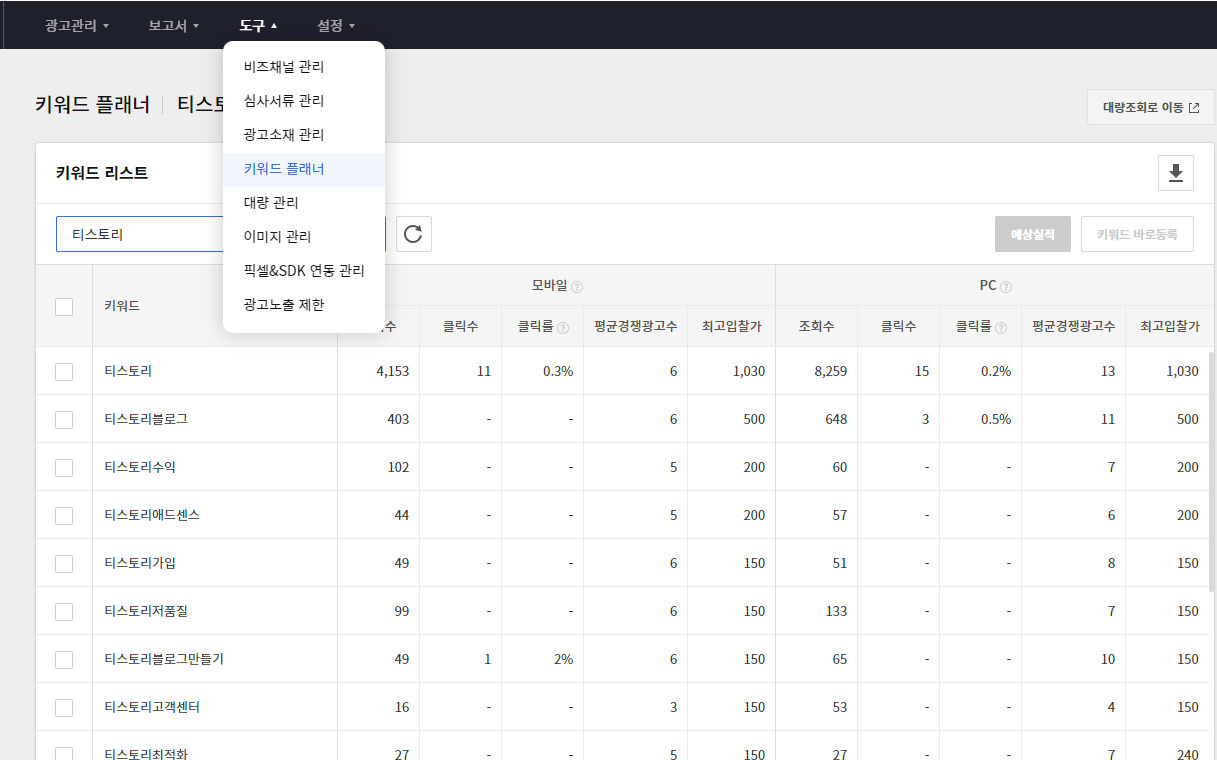The image size is (1217, 760).
Task: Click the 키워드 플래너 page title
Action: pyautogui.click(x=92, y=105)
